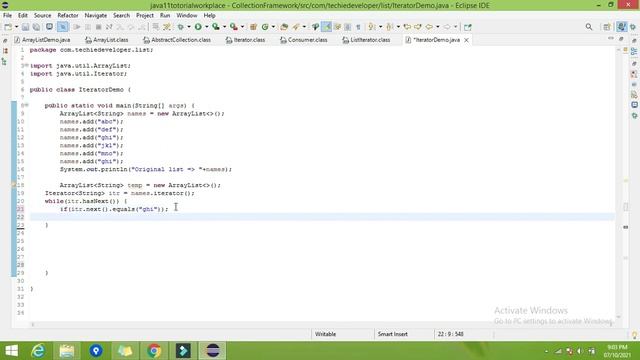This screenshot has height=360, width=640.
Task: Click the Open Type toolbar icon
Action: click(284, 27)
